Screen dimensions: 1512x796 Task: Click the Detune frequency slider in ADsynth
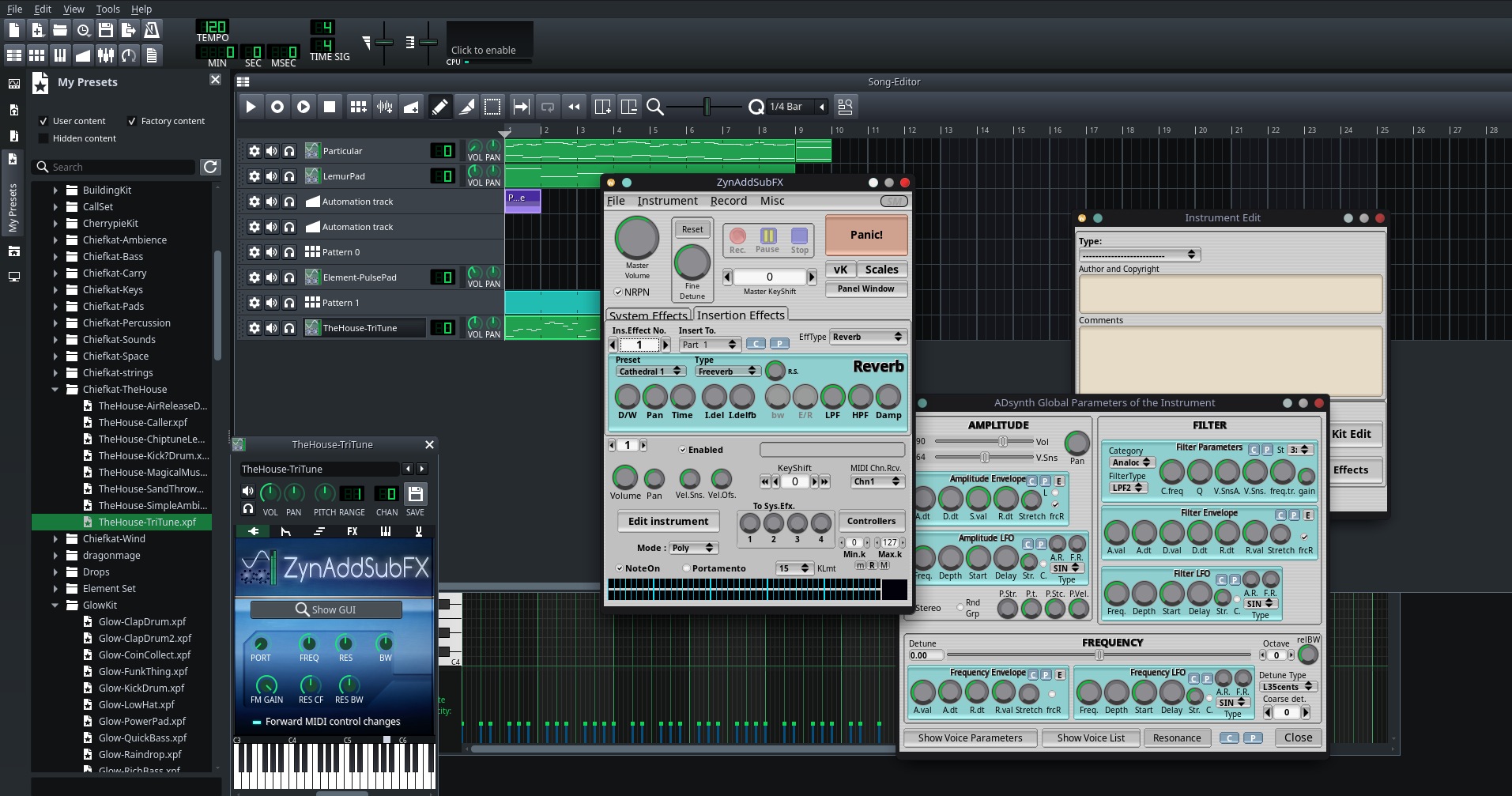(x=1099, y=655)
